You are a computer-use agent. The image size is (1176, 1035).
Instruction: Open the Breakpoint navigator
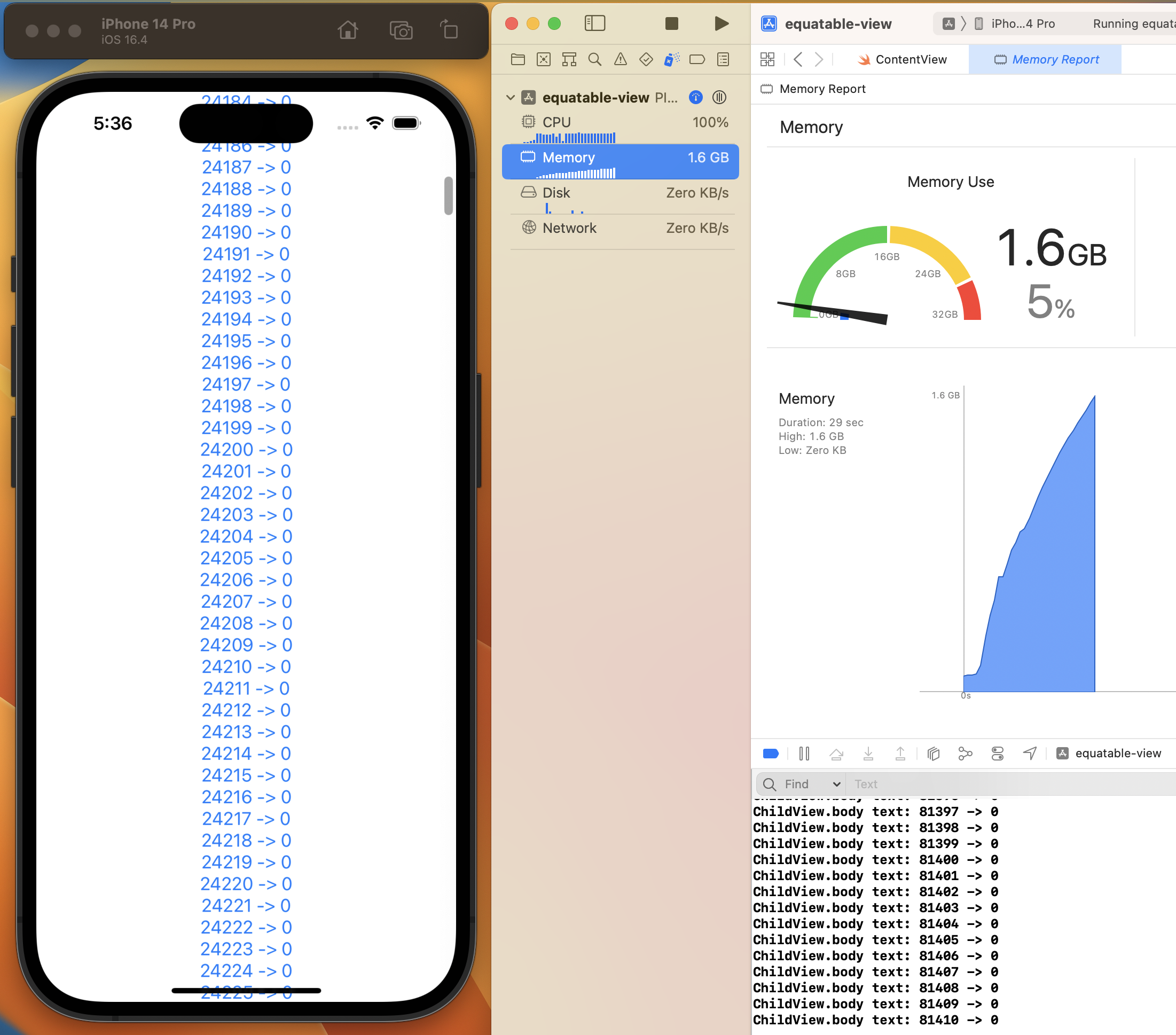coord(697,59)
